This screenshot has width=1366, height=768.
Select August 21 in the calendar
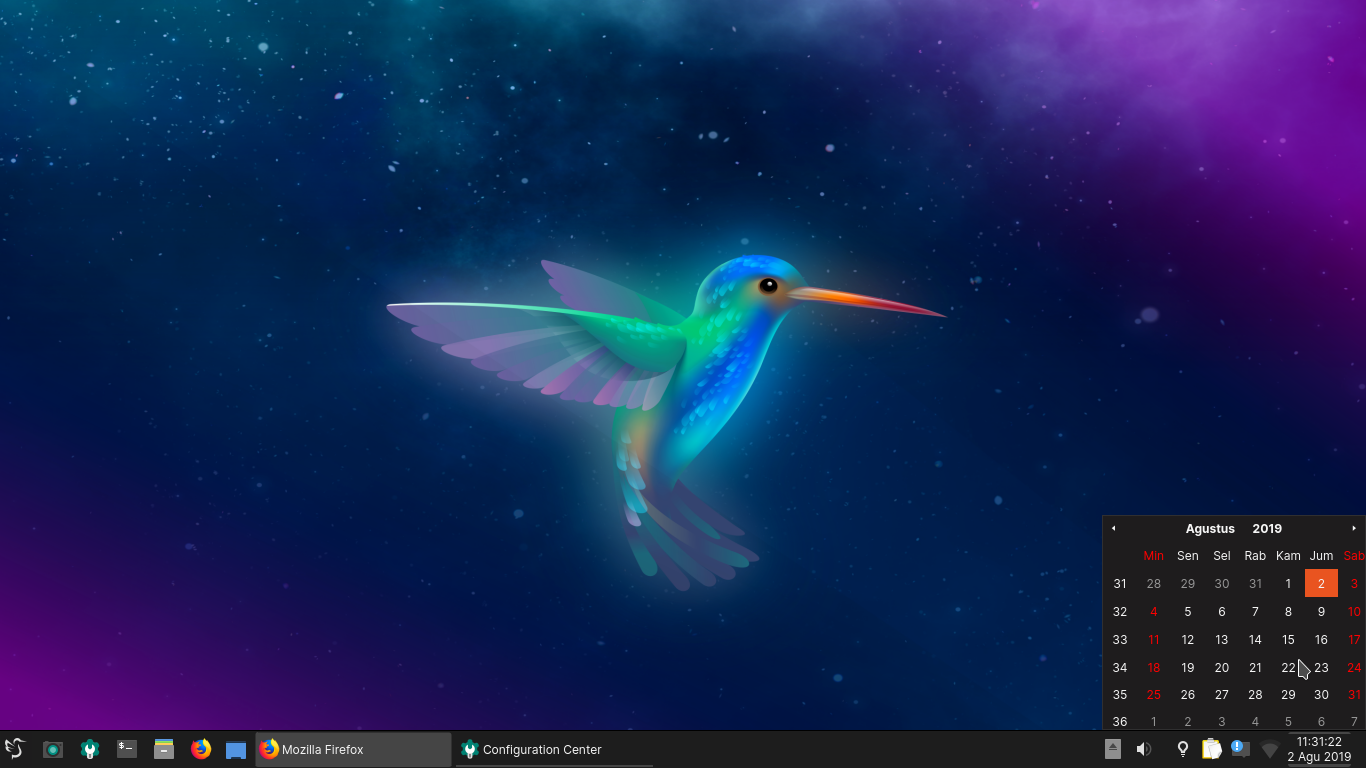pos(1255,667)
